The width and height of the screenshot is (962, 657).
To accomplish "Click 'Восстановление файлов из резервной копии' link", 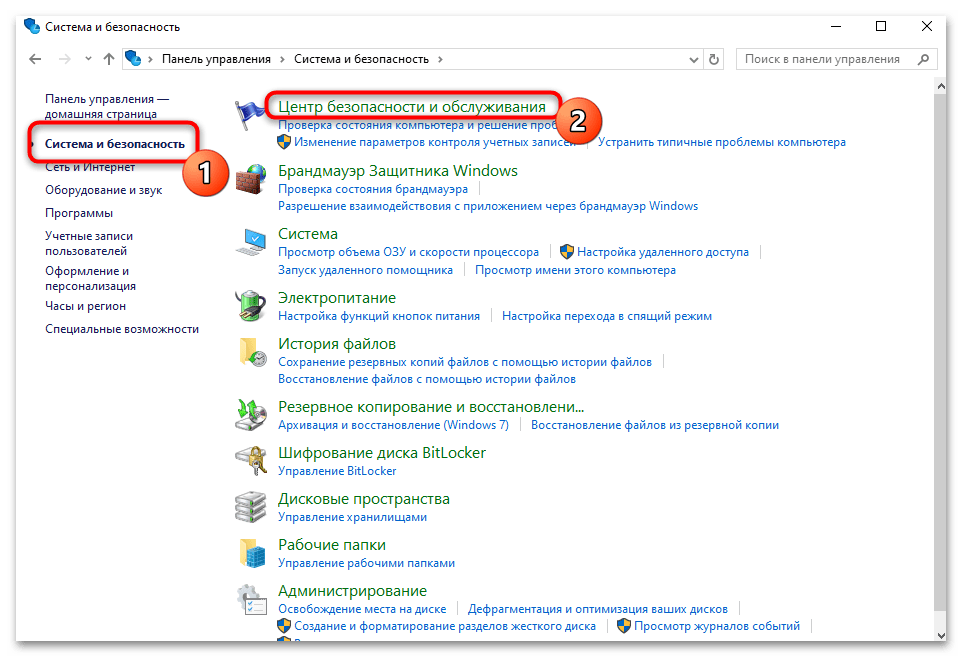I will click(x=655, y=425).
